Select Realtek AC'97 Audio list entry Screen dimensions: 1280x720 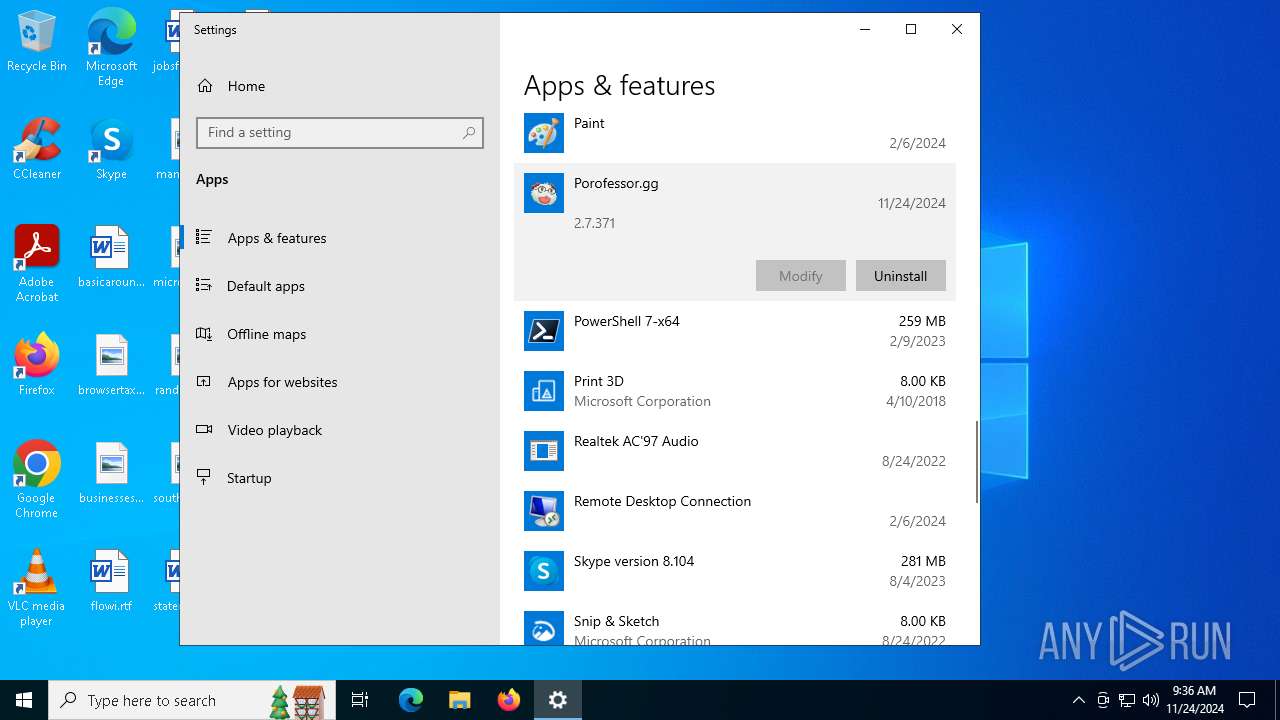(x=735, y=451)
